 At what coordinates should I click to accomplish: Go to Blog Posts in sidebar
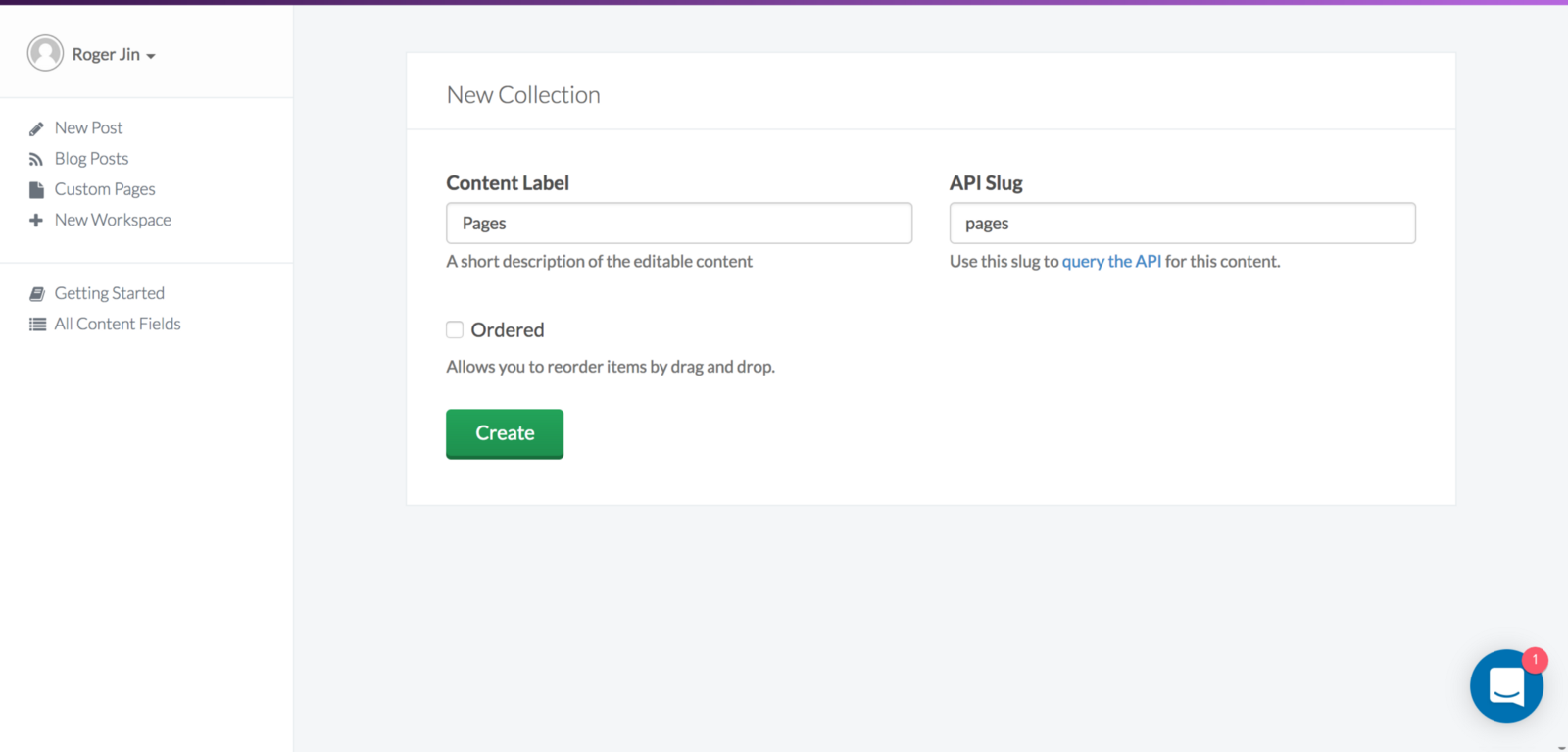click(x=91, y=159)
